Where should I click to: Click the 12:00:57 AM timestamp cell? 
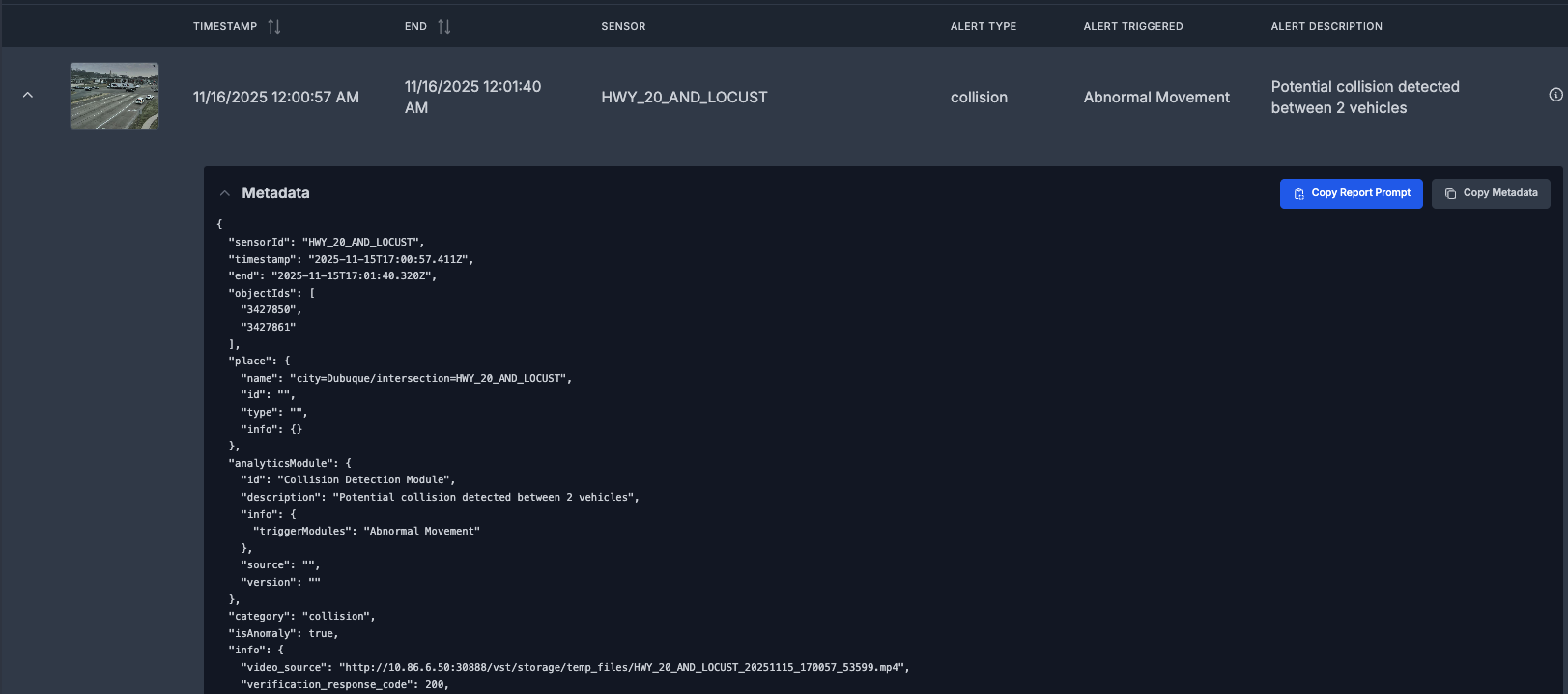pyautogui.click(x=275, y=98)
